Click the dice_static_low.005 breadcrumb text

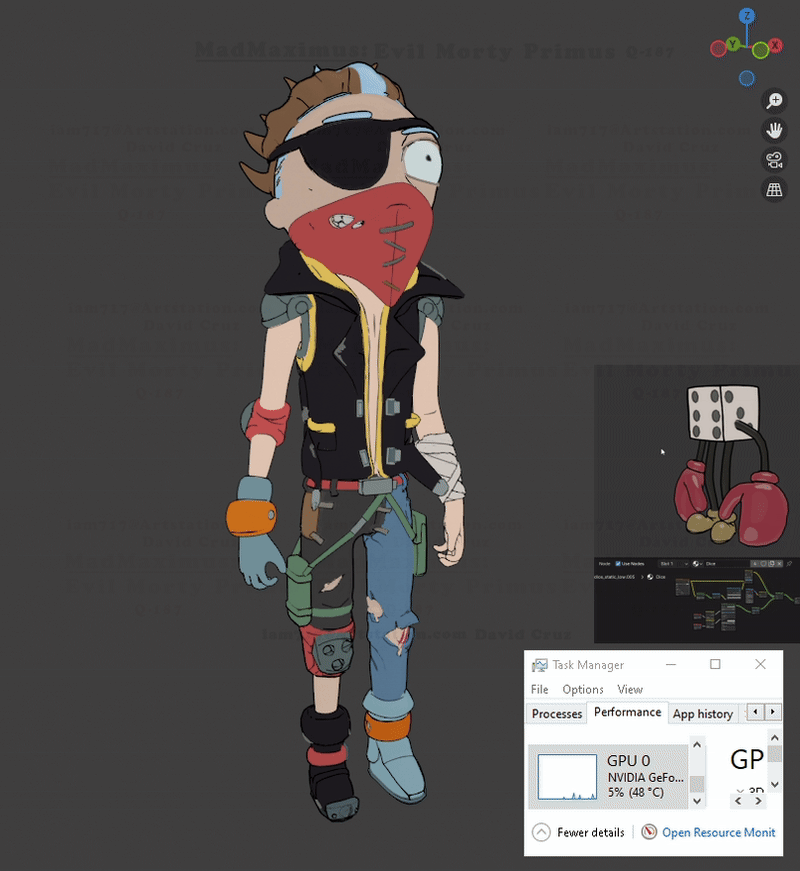[x=614, y=577]
